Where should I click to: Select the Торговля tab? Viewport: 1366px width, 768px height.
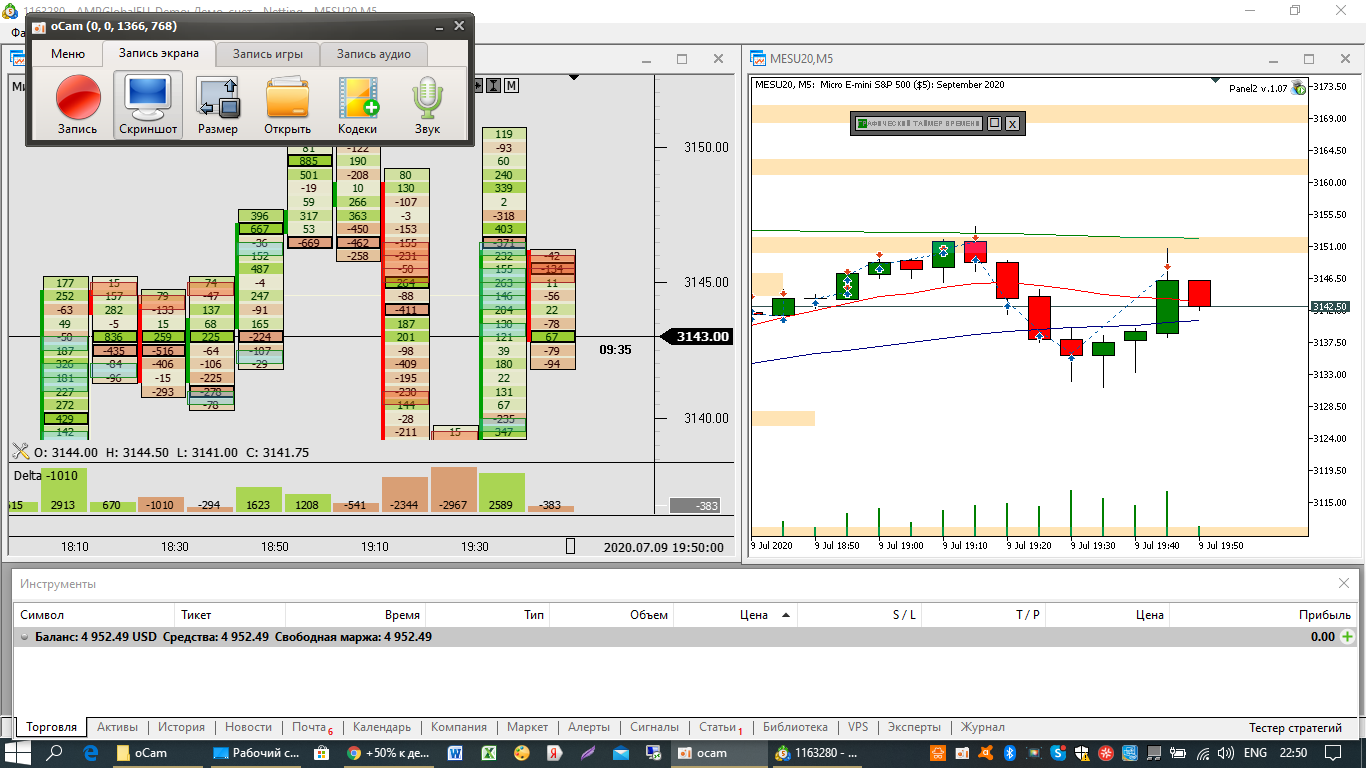click(52, 727)
